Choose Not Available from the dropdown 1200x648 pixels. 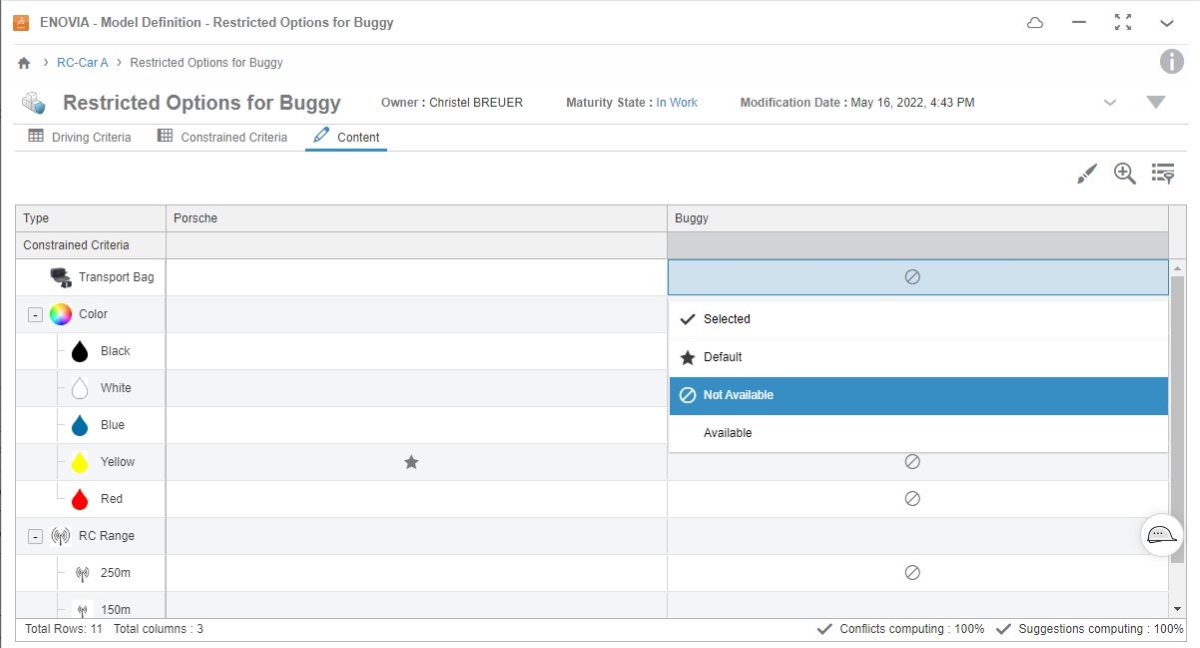pos(918,395)
